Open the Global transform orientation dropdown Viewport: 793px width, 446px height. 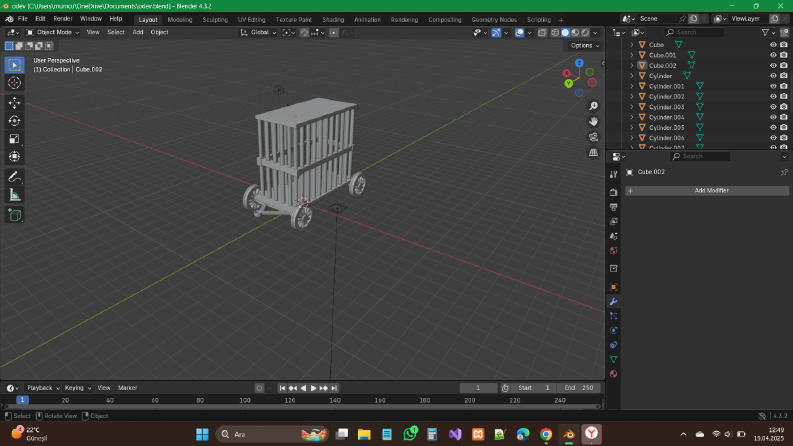tap(258, 32)
